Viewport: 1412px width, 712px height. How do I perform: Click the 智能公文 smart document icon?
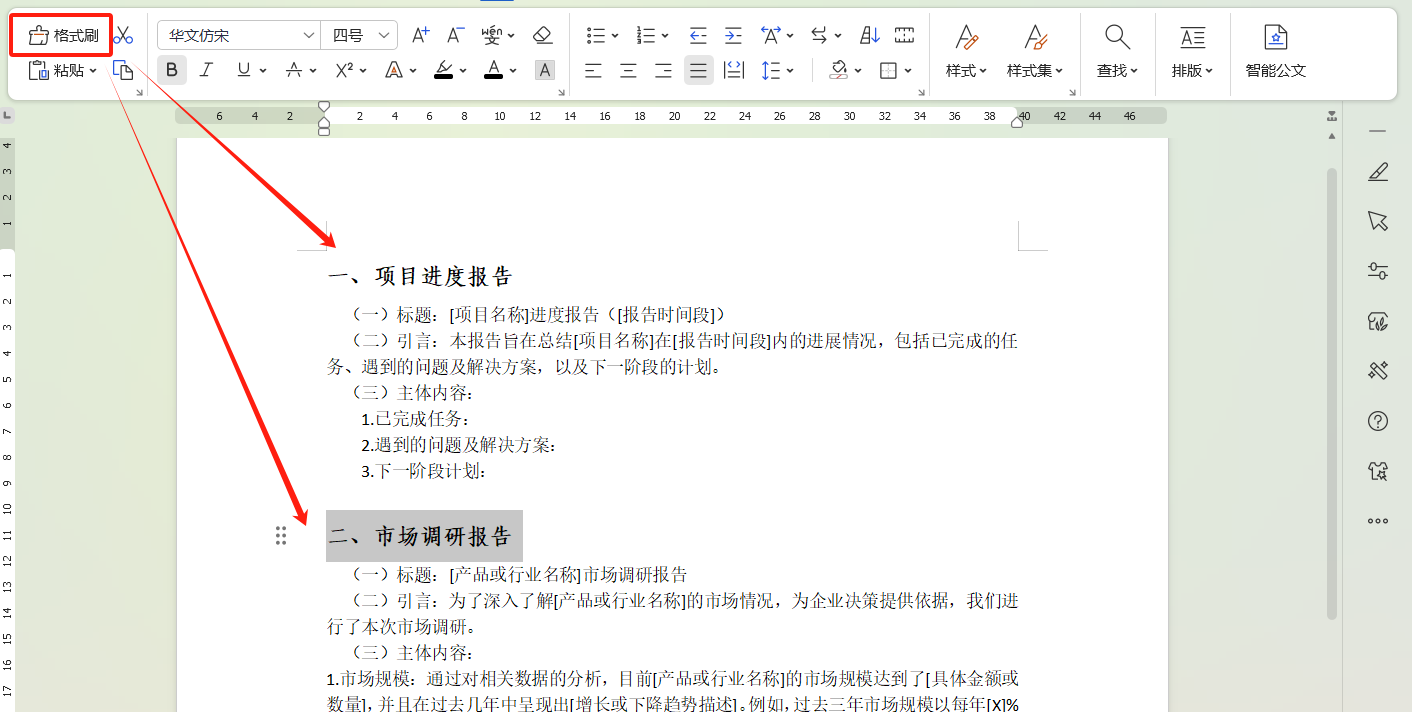(1276, 50)
